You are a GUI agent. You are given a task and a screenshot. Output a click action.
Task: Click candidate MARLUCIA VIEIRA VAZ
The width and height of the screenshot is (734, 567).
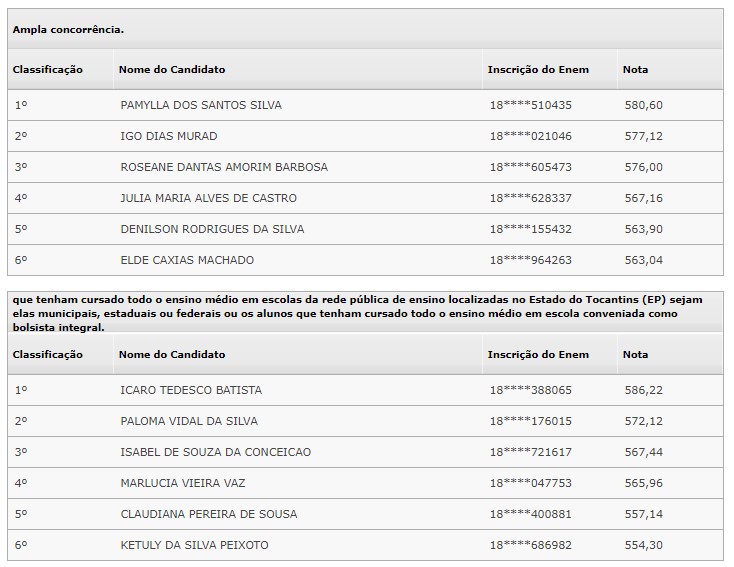[183, 483]
